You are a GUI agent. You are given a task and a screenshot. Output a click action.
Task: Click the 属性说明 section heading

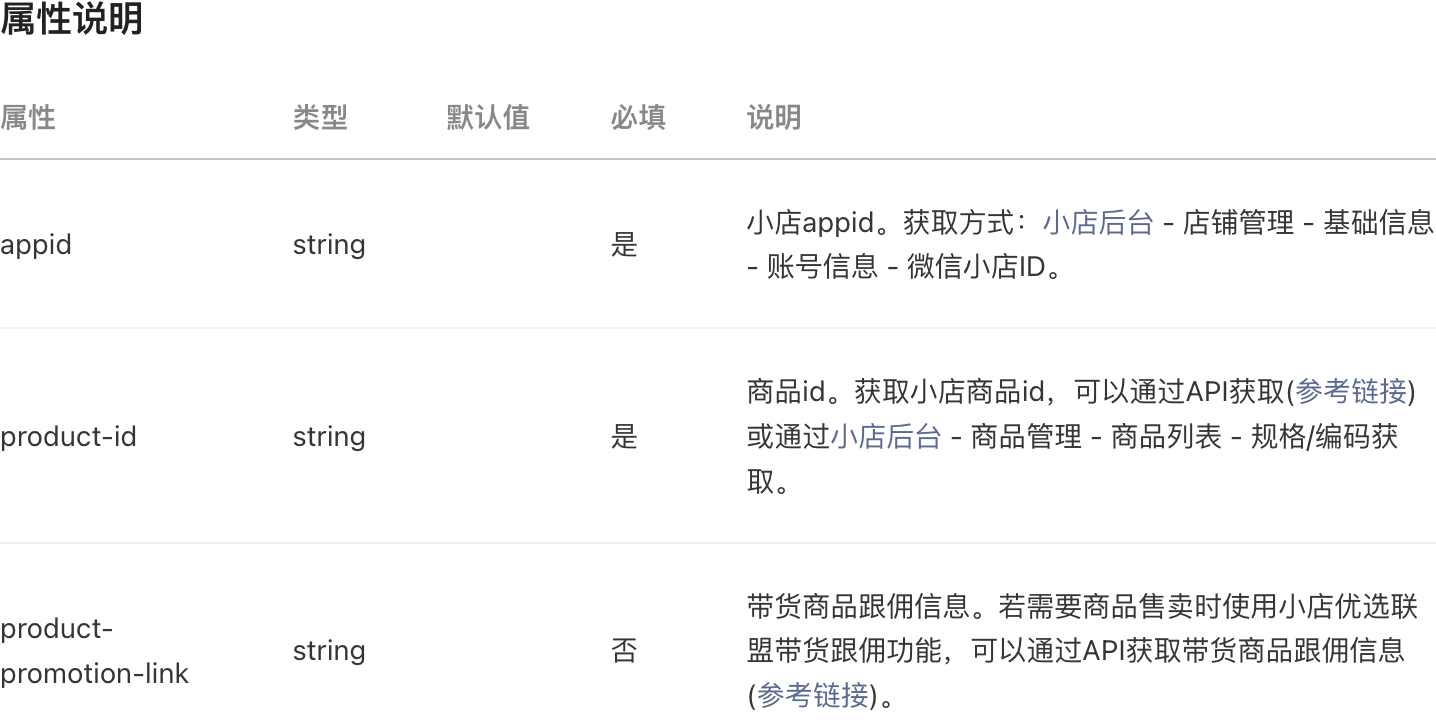(72, 18)
